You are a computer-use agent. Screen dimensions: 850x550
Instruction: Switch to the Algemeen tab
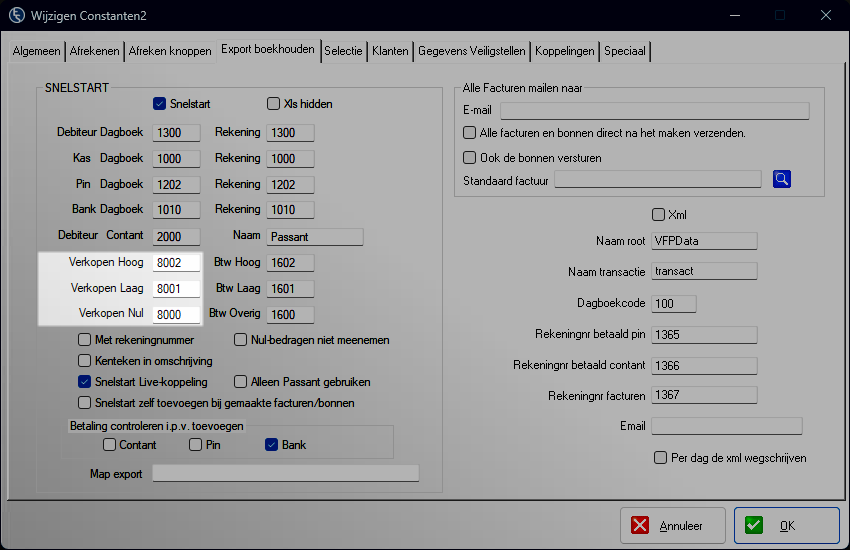click(37, 51)
